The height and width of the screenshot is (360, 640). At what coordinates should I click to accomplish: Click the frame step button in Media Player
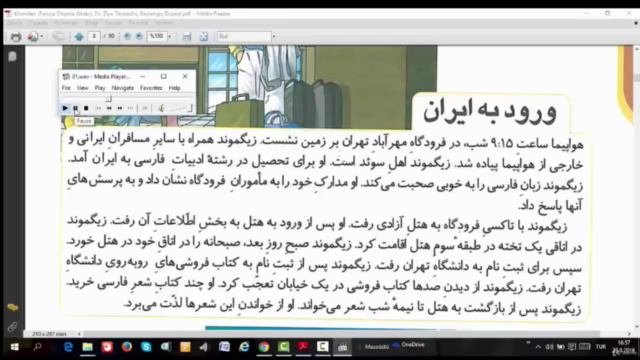[x=145, y=108]
